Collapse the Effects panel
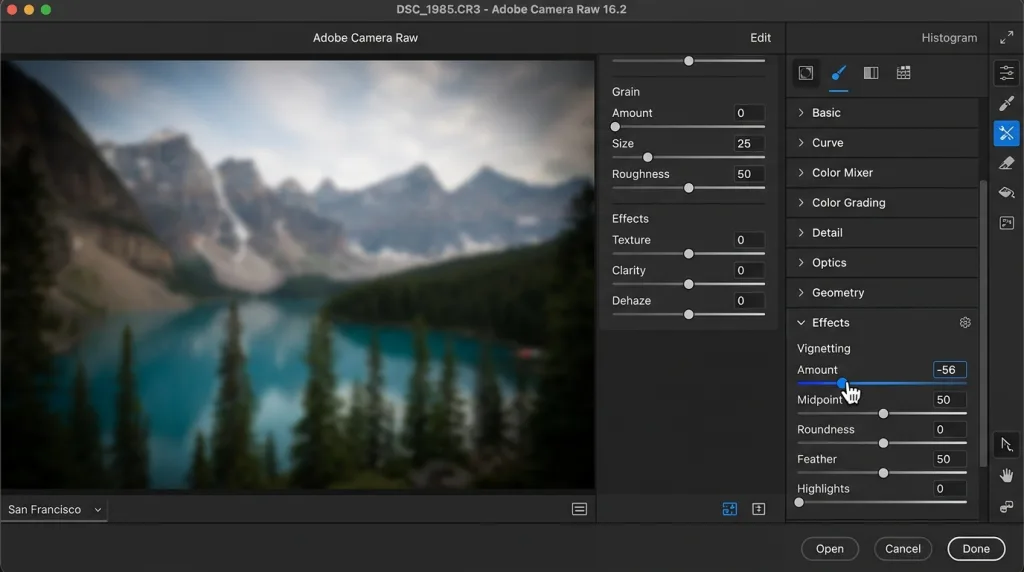Image resolution: width=1024 pixels, height=572 pixels. point(801,323)
